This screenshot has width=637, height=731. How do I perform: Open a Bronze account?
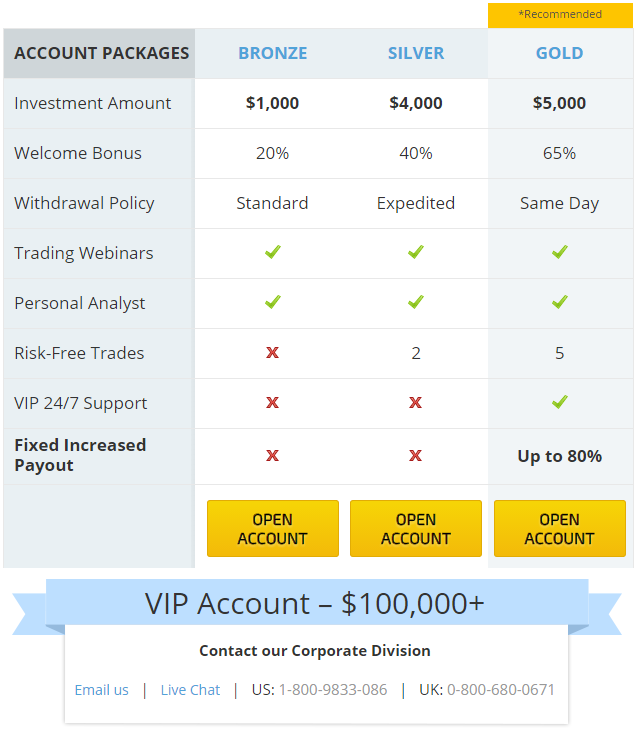[x=272, y=528]
